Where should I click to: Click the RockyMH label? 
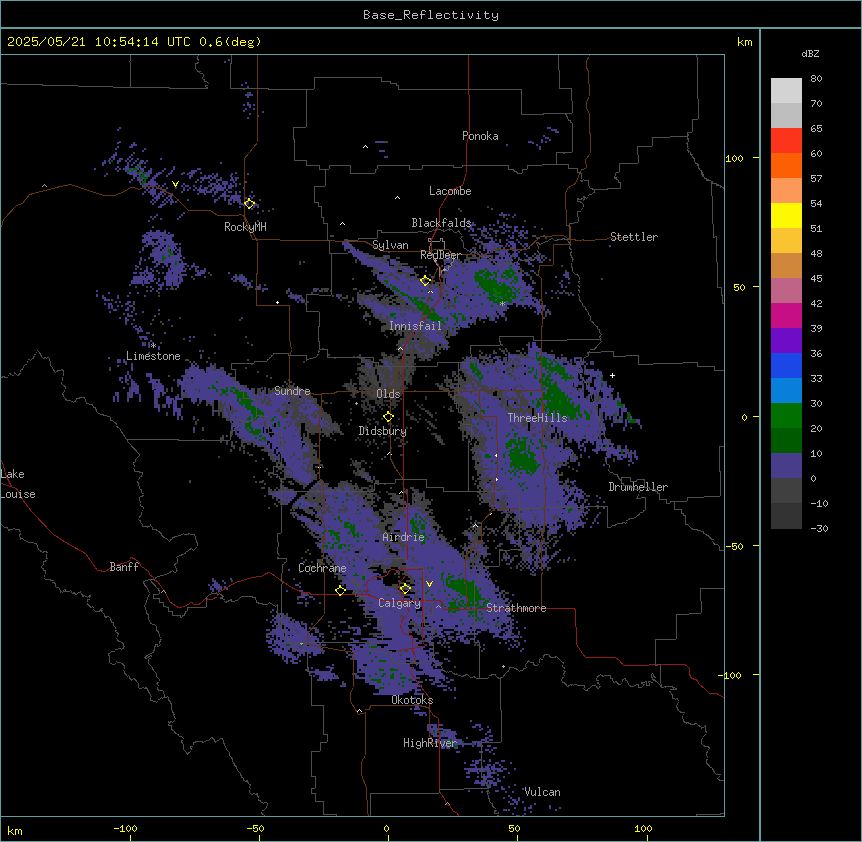245,227
